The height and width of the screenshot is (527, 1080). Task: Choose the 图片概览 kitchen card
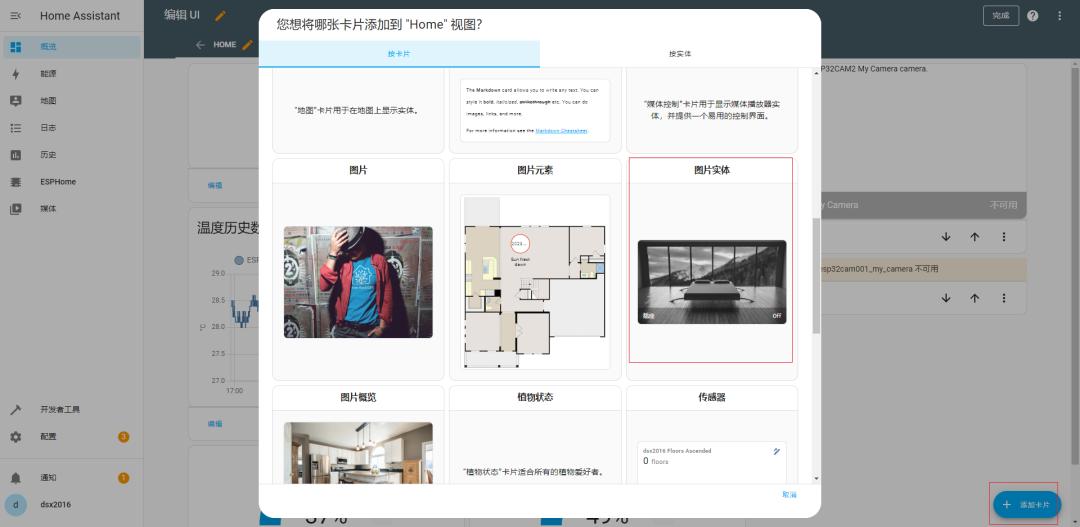(358, 435)
